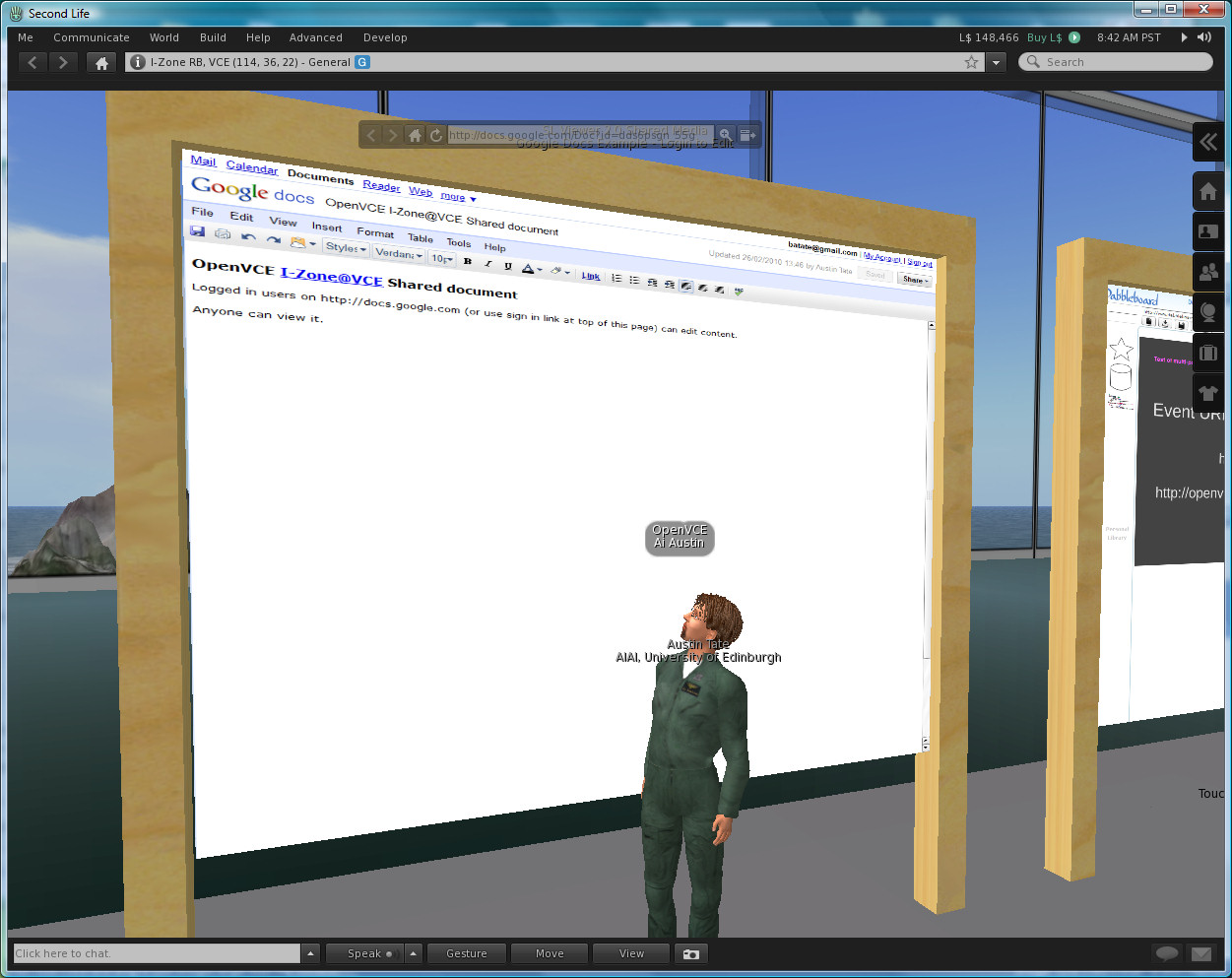Open the Move controls button
This screenshot has width=1232, height=978.
click(x=550, y=953)
